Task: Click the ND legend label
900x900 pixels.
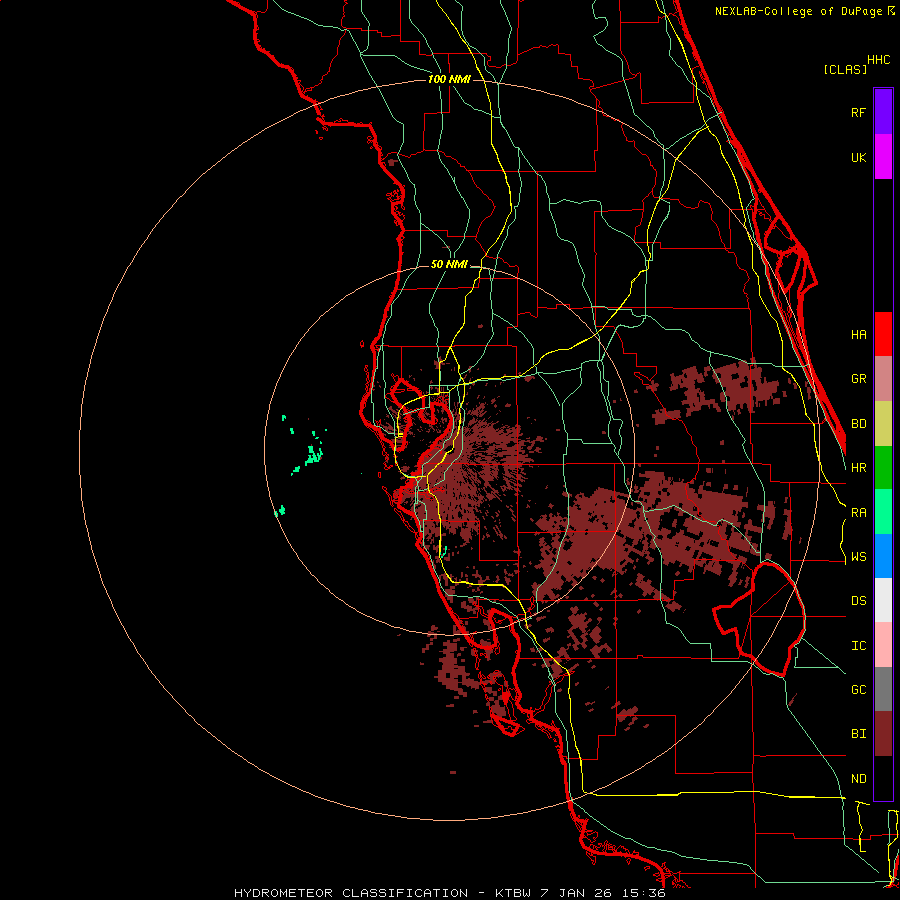Action: click(x=858, y=779)
